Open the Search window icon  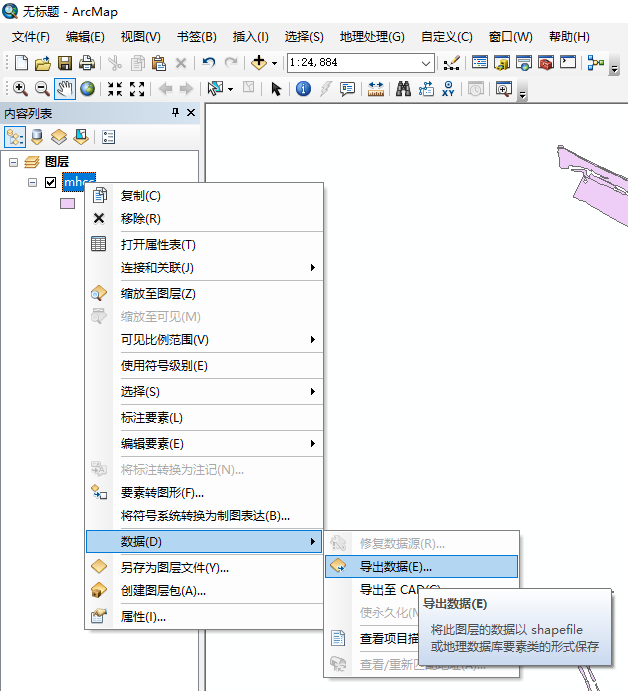point(524,63)
